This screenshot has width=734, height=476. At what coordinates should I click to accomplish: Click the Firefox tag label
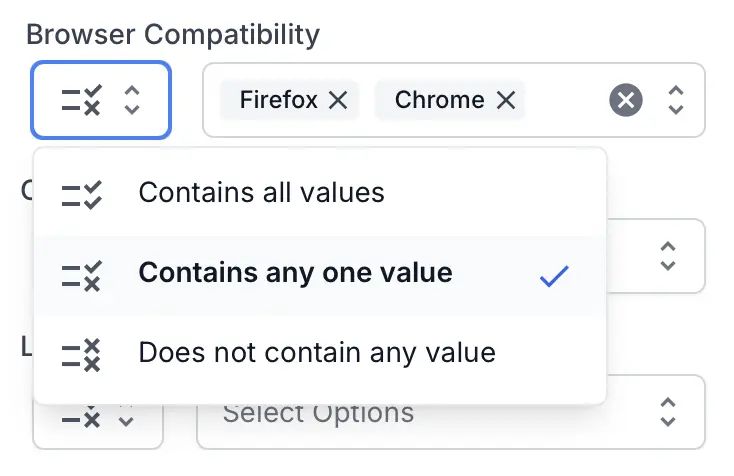(x=278, y=100)
